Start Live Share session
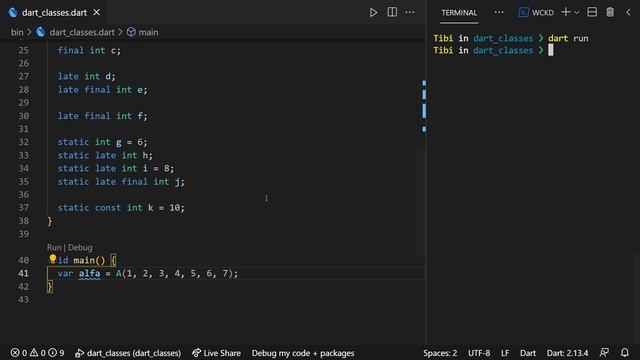Screen dimensions: 640x360 click(216, 353)
